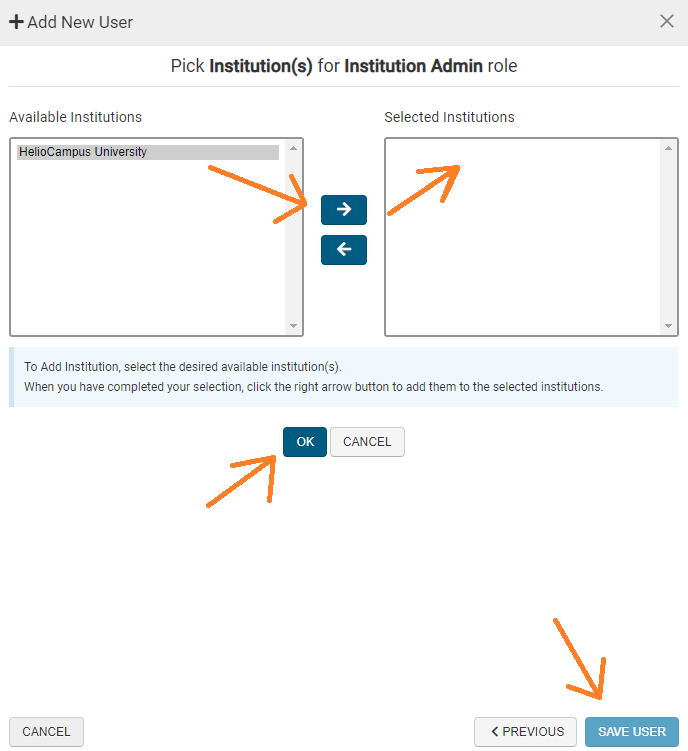Click the SAVE USER button
Image resolution: width=688 pixels, height=751 pixels.
(x=631, y=732)
